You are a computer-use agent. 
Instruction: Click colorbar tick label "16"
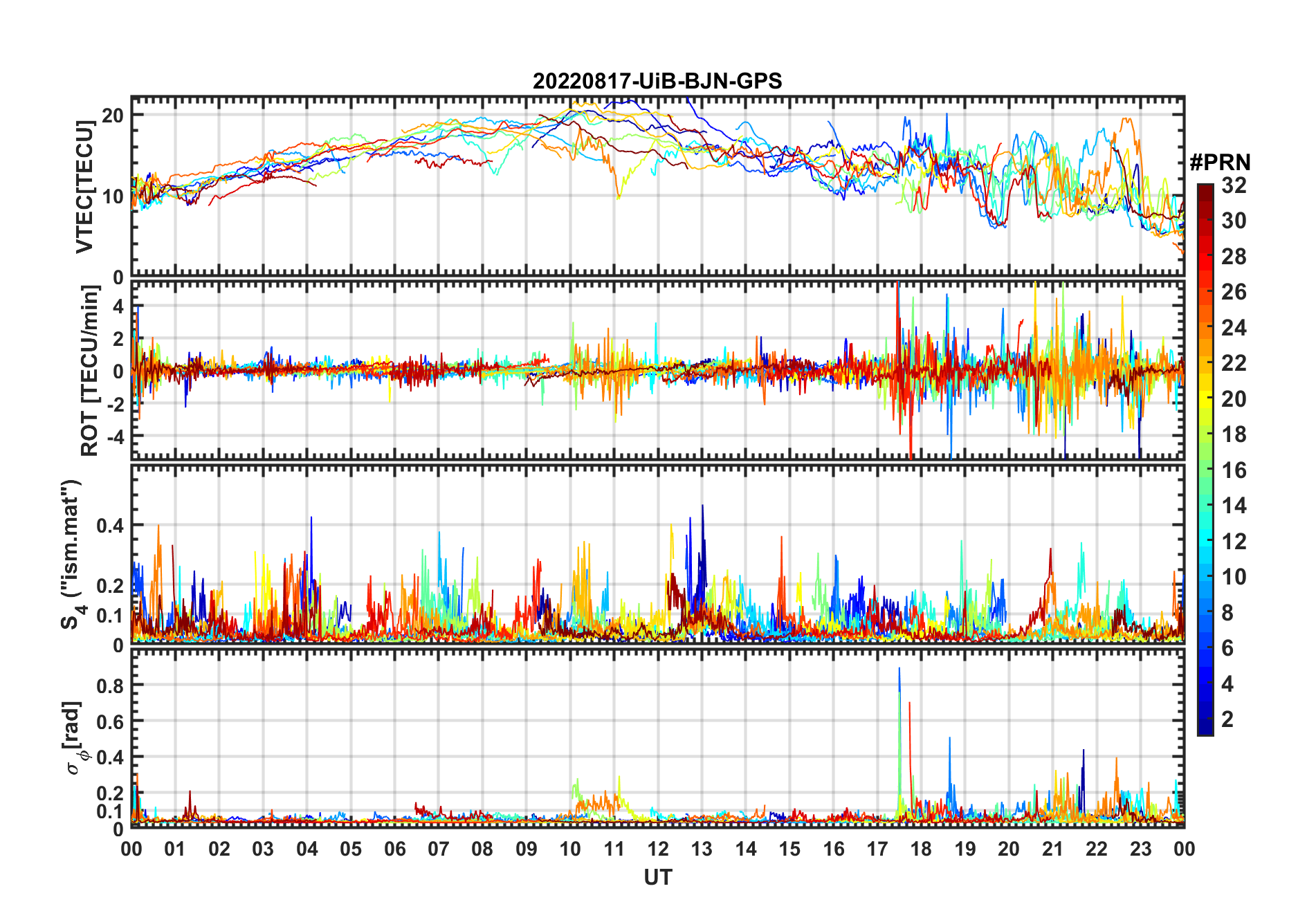(1234, 470)
